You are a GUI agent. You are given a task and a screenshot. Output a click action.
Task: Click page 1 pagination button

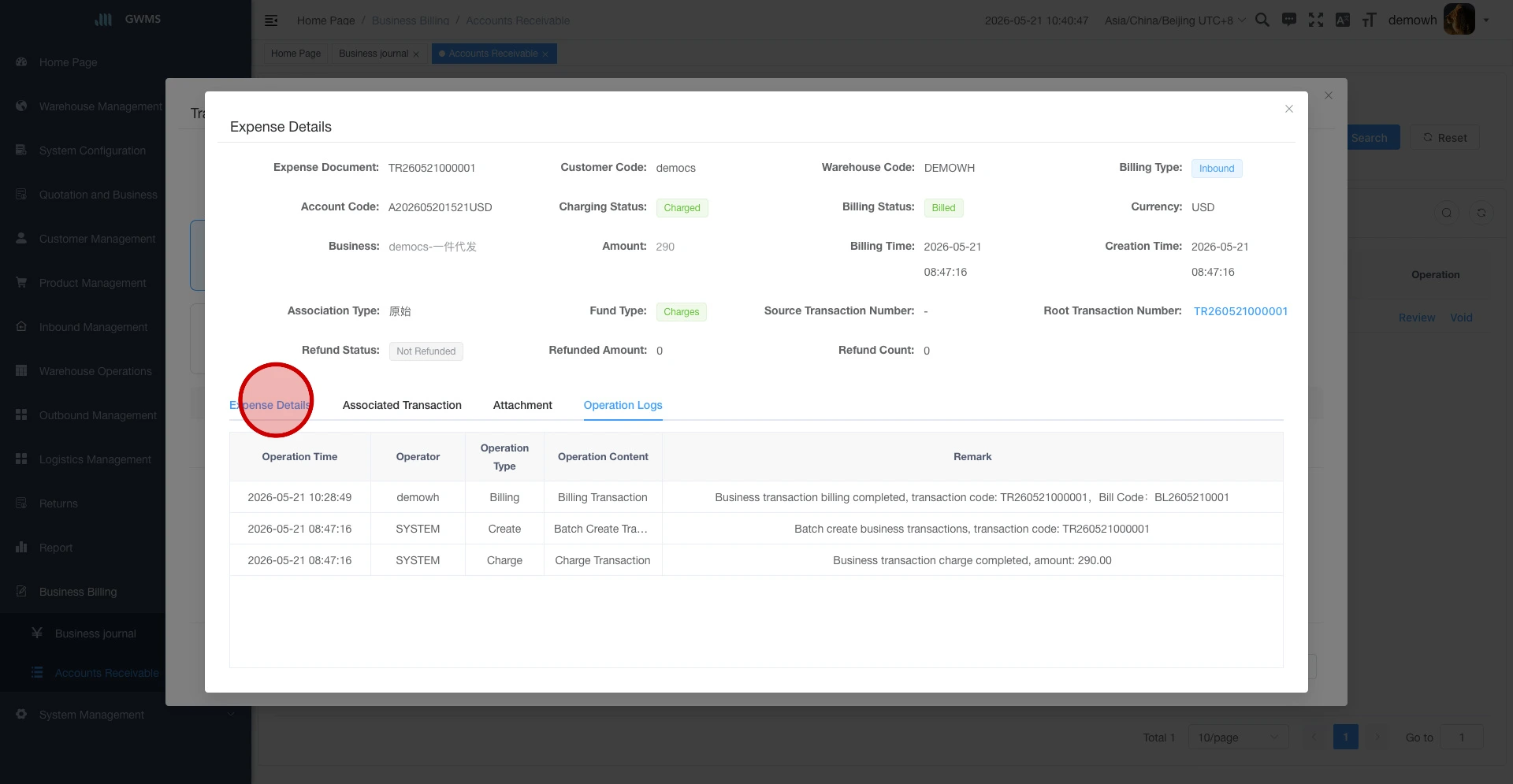click(1345, 738)
